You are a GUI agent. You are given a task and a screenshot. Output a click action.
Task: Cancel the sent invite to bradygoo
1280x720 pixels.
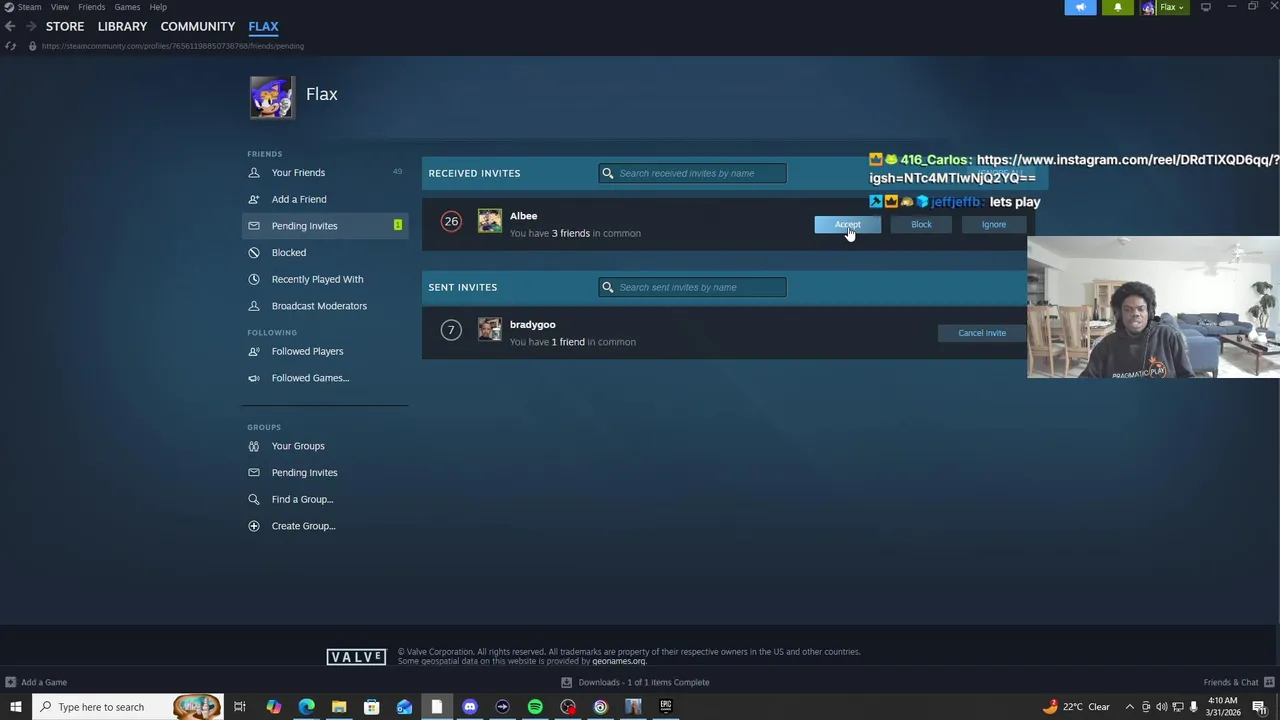click(982, 333)
